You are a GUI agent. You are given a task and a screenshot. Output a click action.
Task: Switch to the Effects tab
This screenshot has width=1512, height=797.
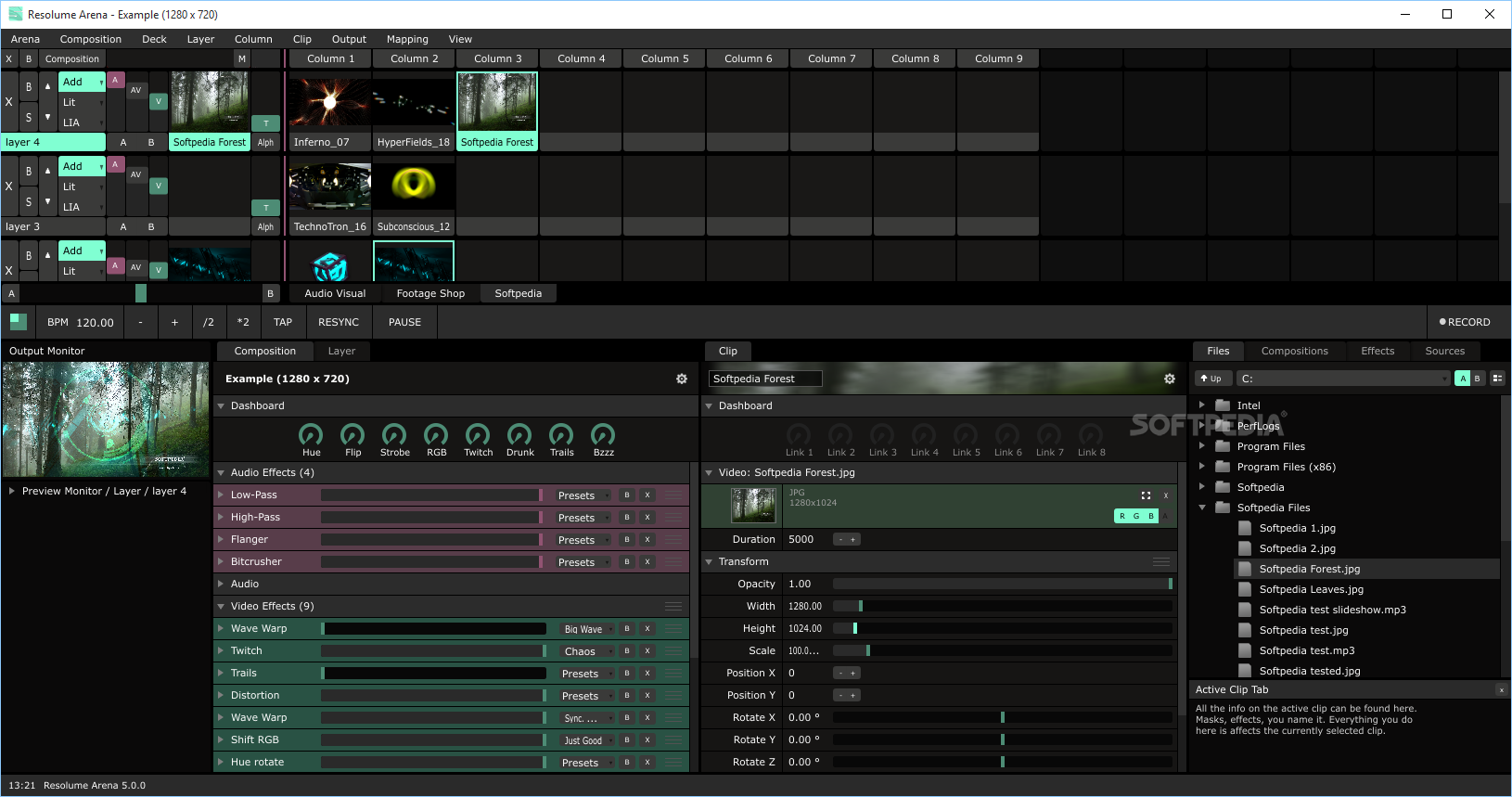point(1377,351)
